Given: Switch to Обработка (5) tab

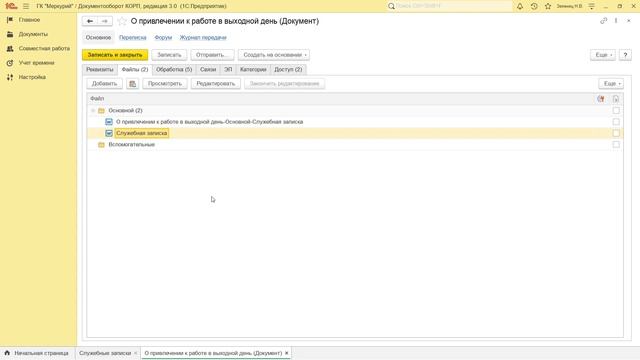Looking at the screenshot, I should pos(174,69).
